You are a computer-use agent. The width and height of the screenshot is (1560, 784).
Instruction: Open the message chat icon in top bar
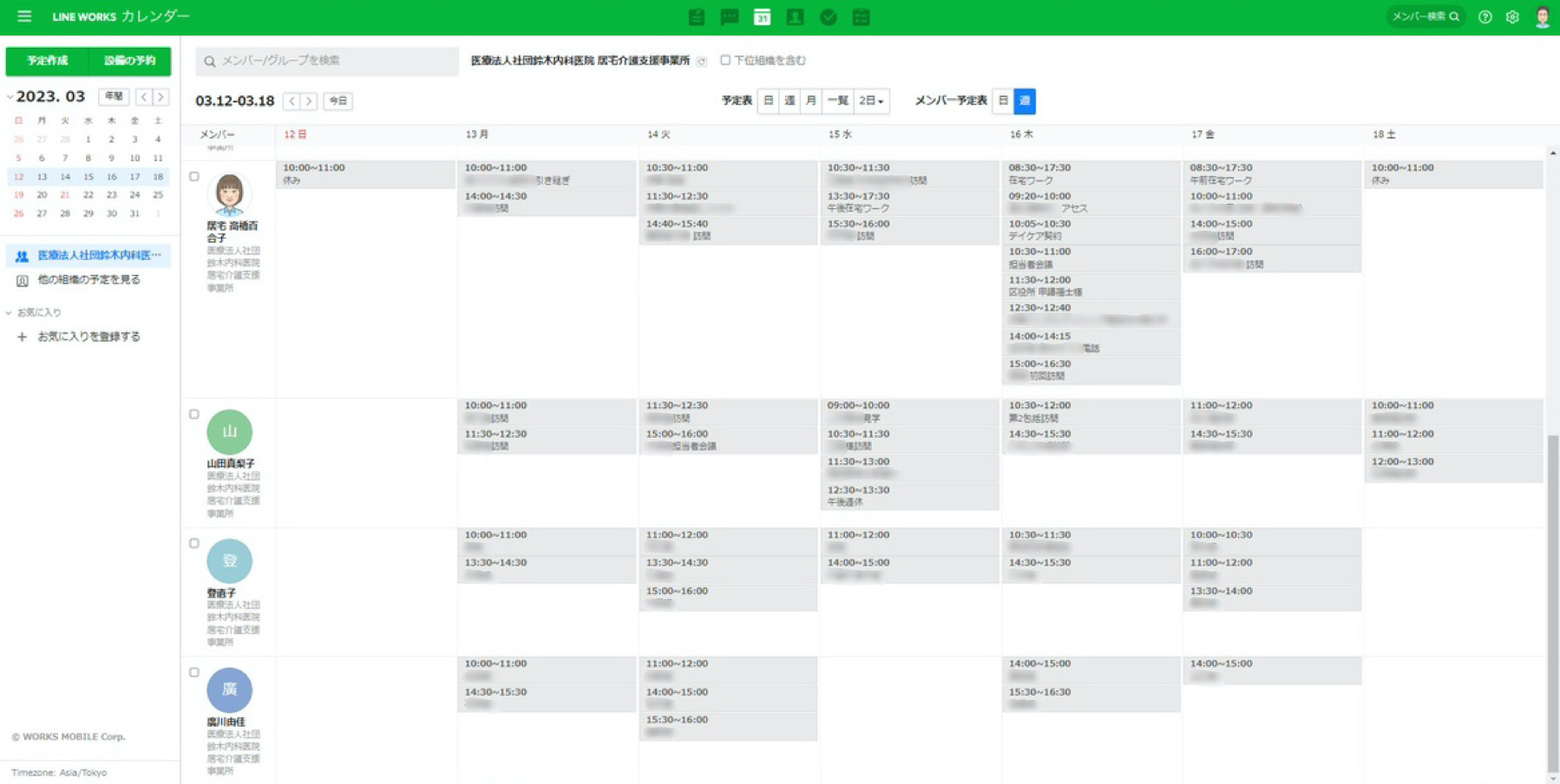pyautogui.click(x=729, y=17)
